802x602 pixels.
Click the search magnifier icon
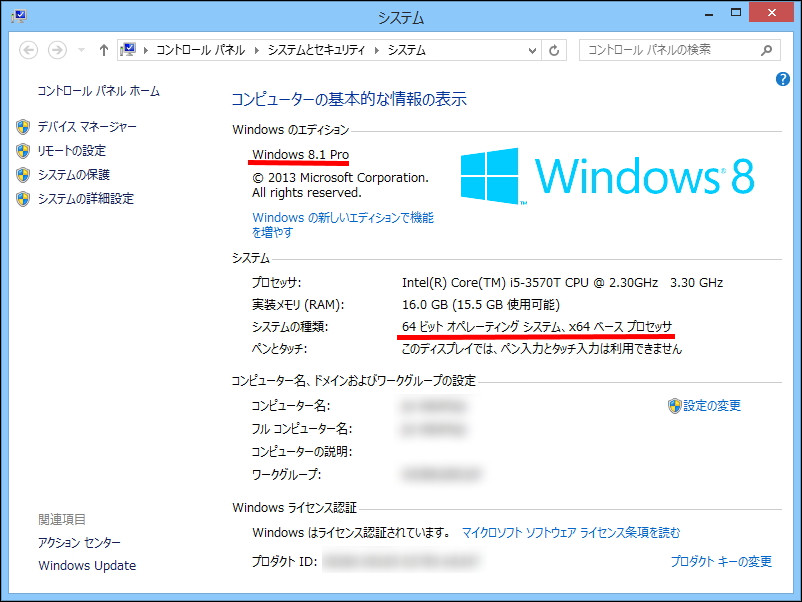[765, 50]
